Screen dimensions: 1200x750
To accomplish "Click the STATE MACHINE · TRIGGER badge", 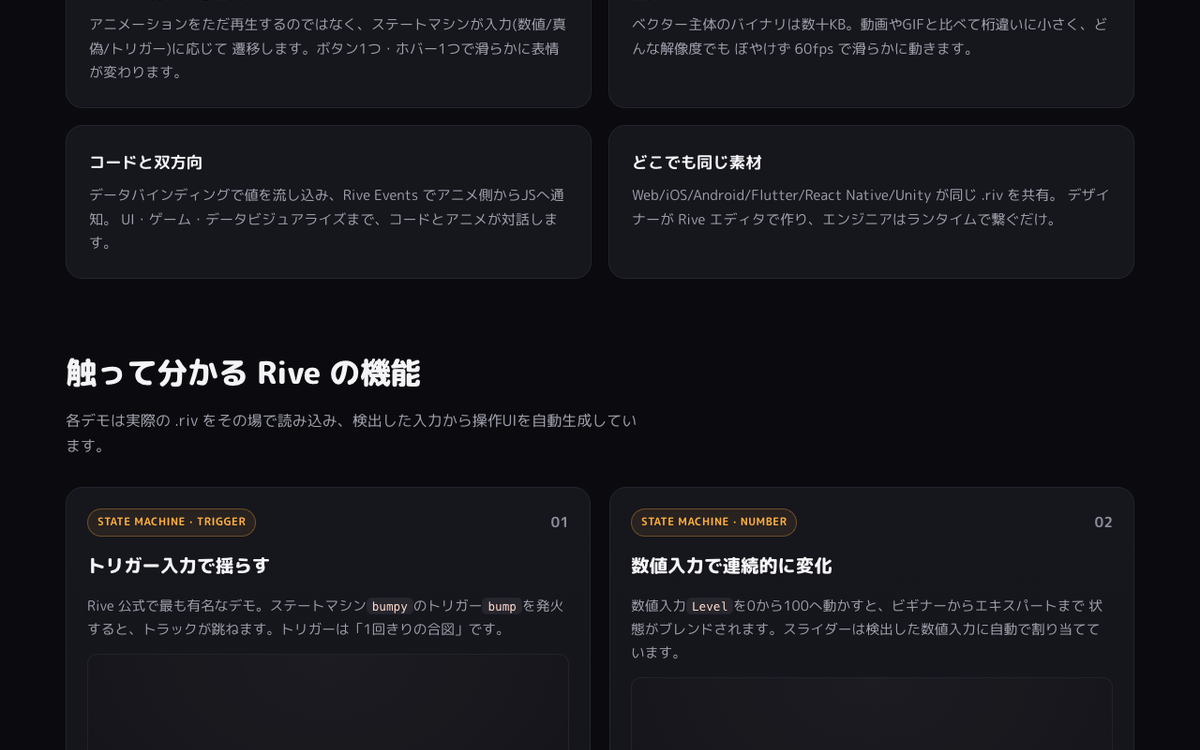I will pyautogui.click(x=171, y=522).
